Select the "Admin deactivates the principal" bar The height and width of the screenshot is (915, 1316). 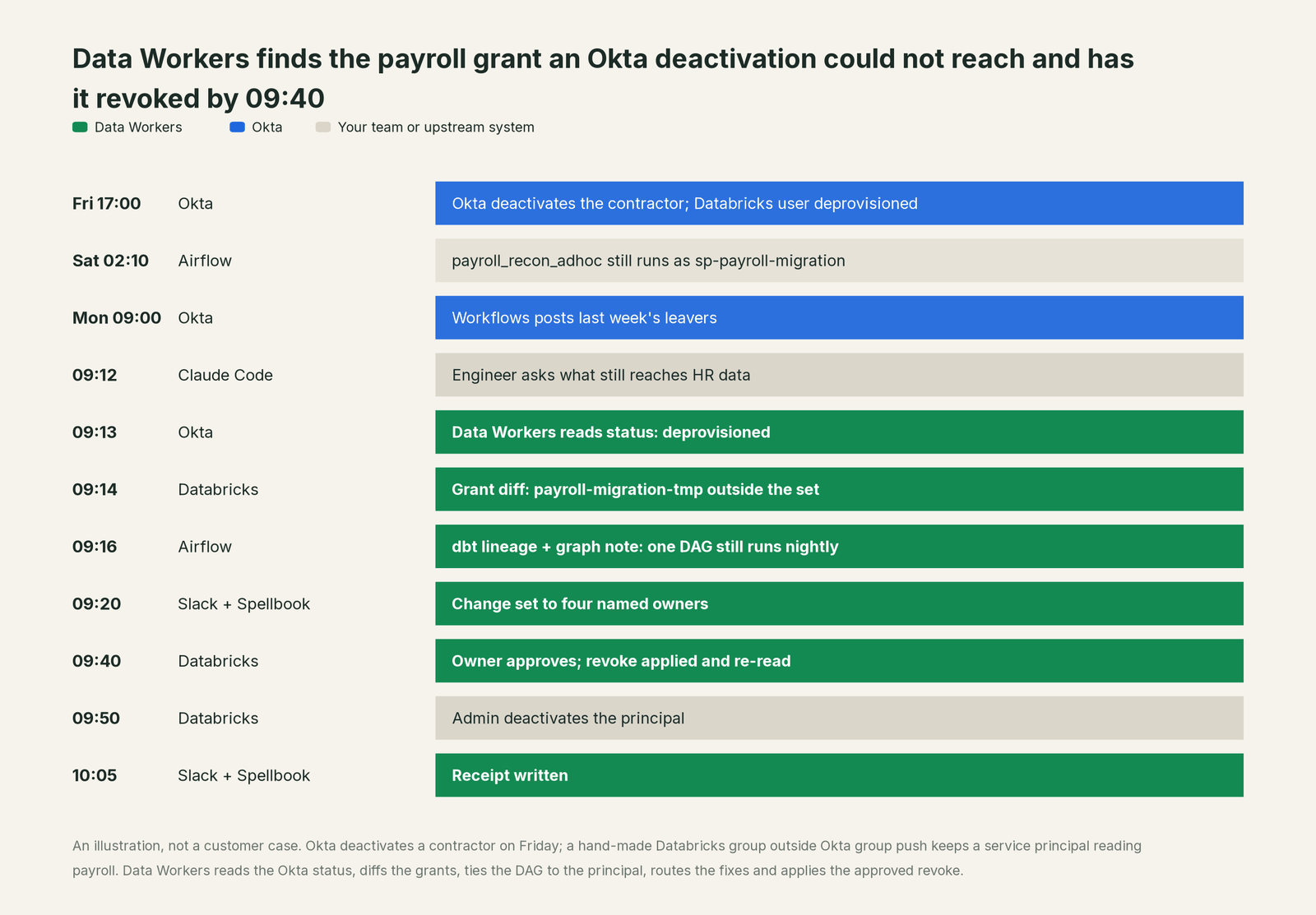839,718
